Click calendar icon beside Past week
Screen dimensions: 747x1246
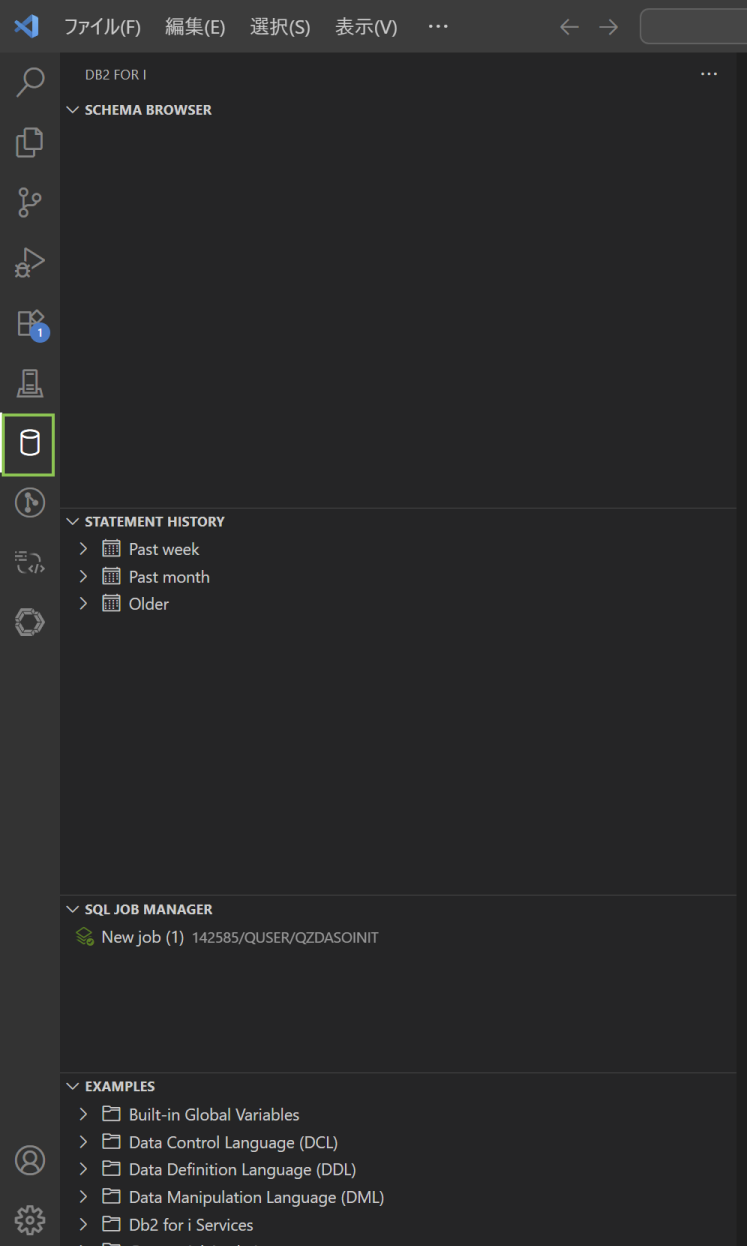[111, 549]
